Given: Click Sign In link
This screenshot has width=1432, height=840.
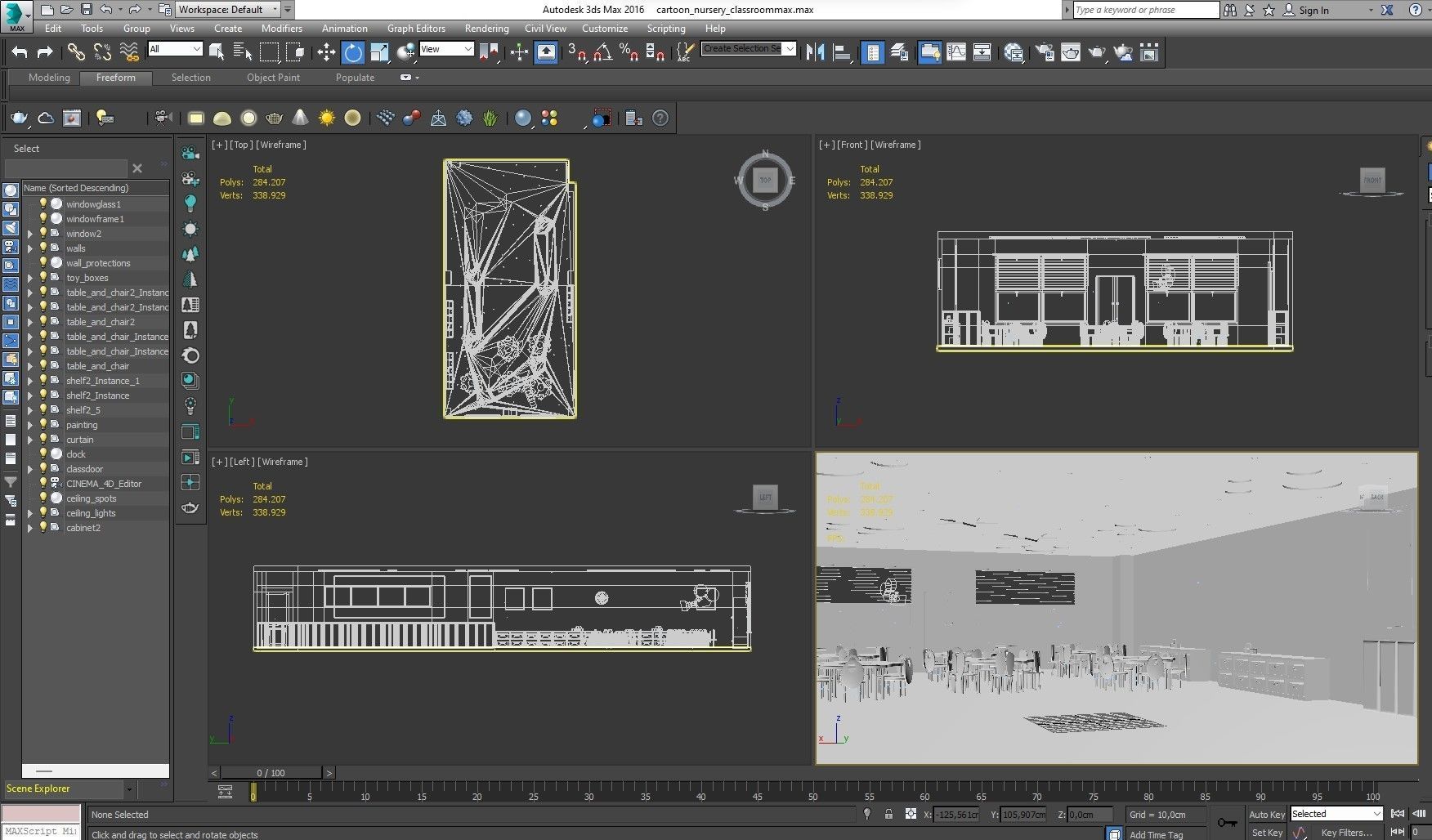Looking at the screenshot, I should [x=1313, y=11].
